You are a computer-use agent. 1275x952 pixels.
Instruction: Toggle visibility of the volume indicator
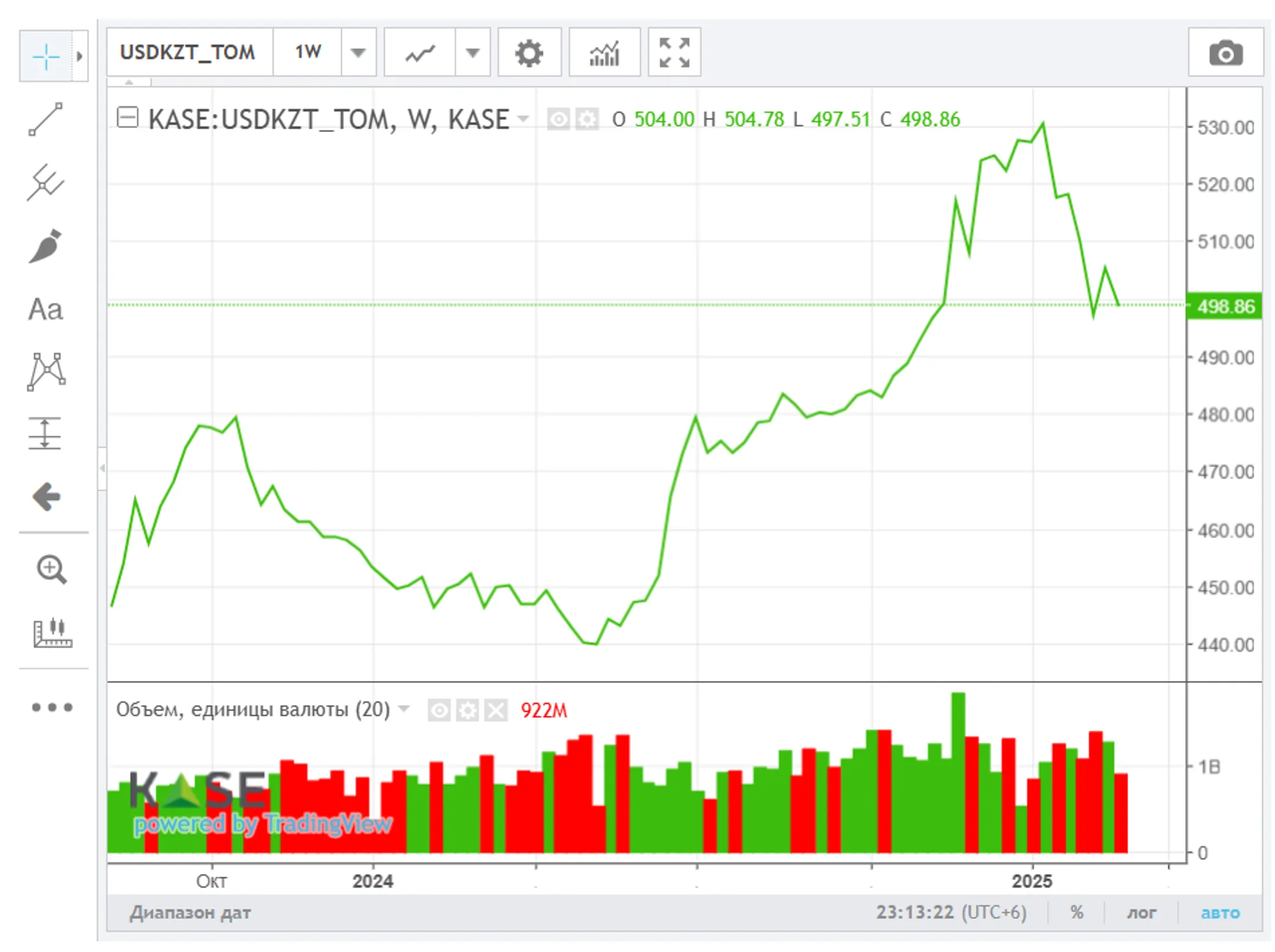pyautogui.click(x=439, y=710)
